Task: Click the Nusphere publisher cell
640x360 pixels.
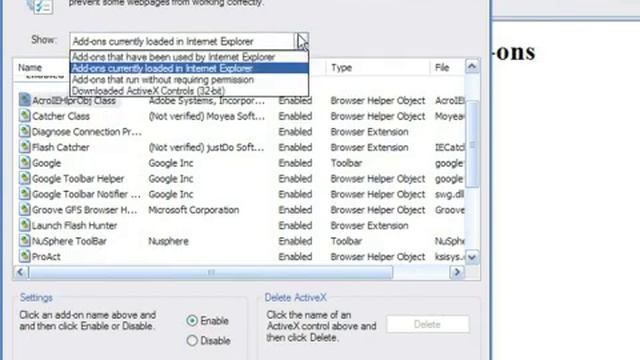Action: [168, 241]
